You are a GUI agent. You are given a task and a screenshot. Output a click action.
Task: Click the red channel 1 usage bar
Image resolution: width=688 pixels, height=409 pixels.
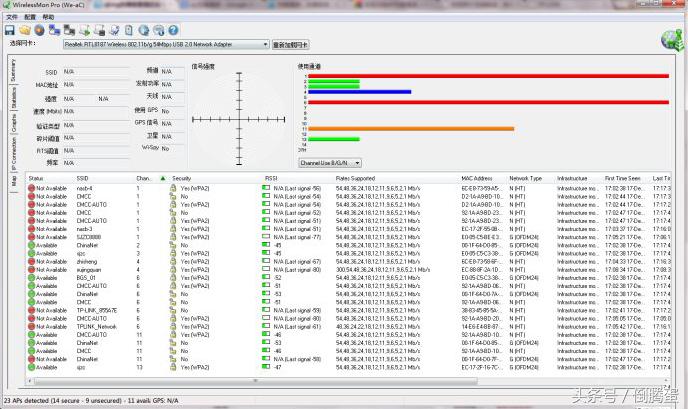coord(488,76)
